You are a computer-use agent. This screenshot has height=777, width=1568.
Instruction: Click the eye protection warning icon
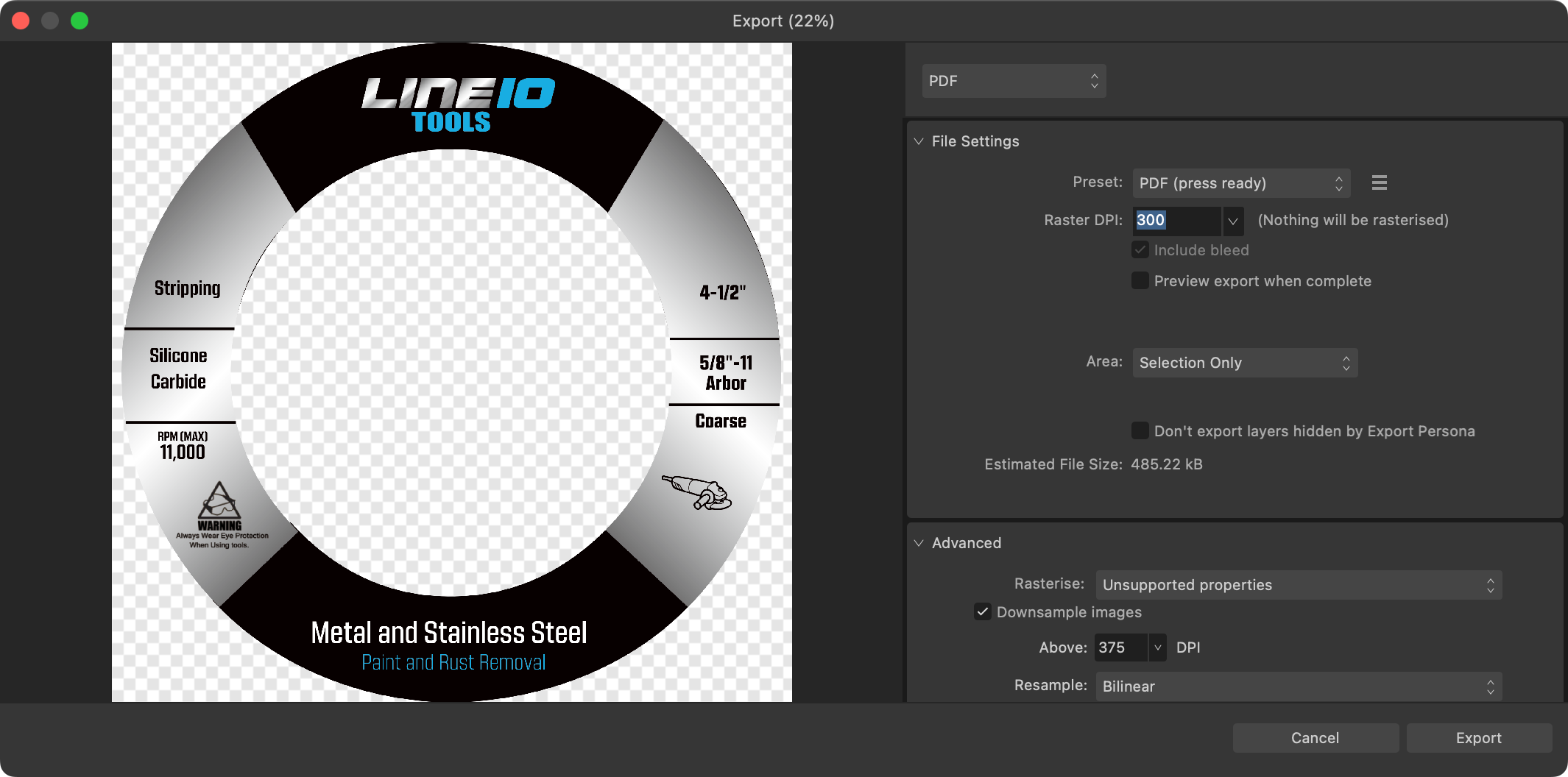(219, 502)
